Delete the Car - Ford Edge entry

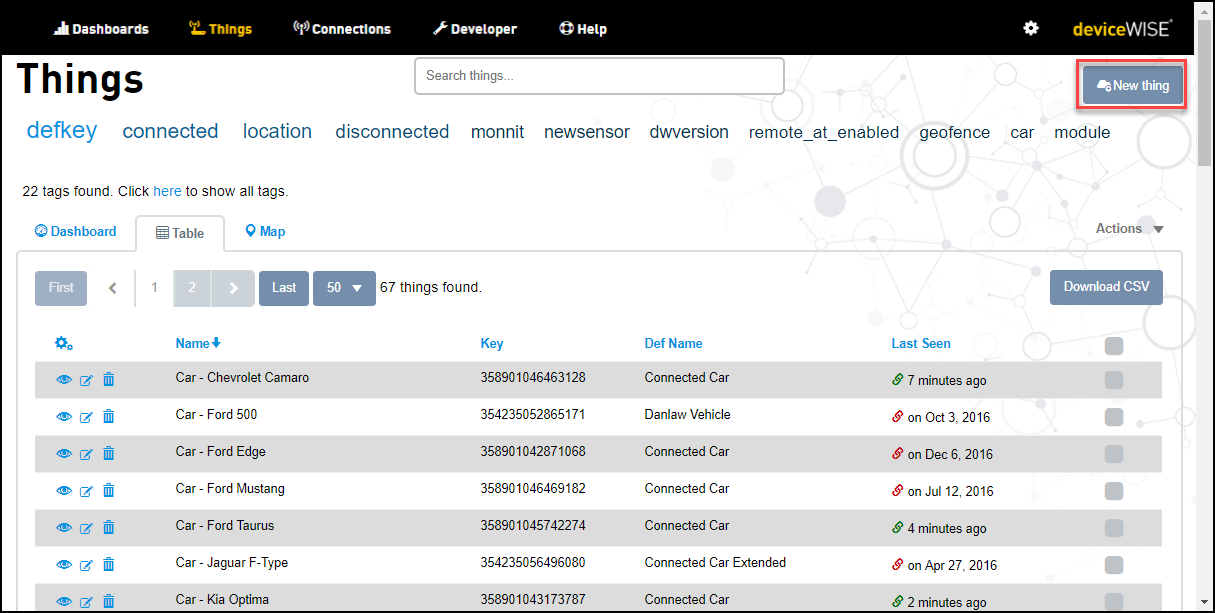109,453
